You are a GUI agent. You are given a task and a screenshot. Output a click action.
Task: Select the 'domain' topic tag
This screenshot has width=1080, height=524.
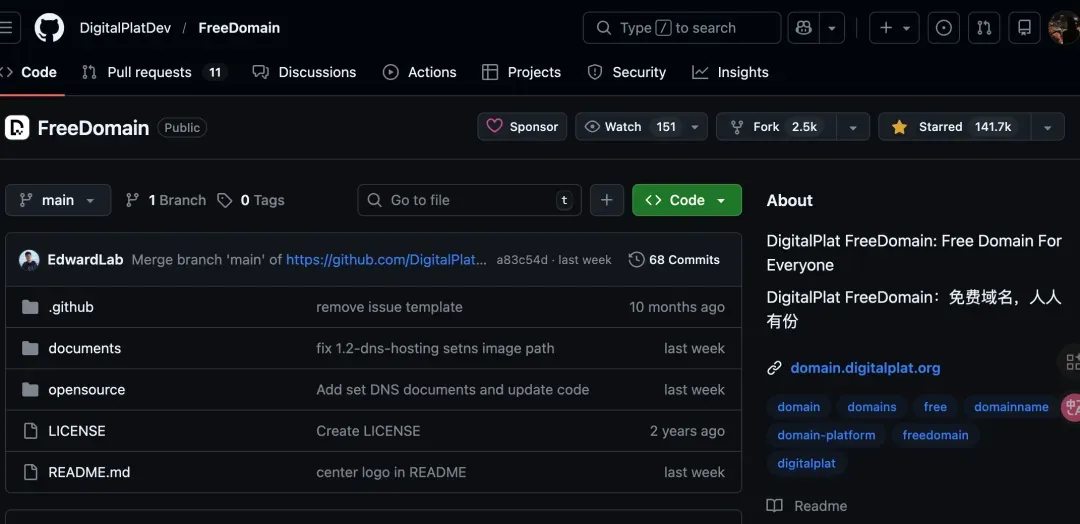pos(798,407)
